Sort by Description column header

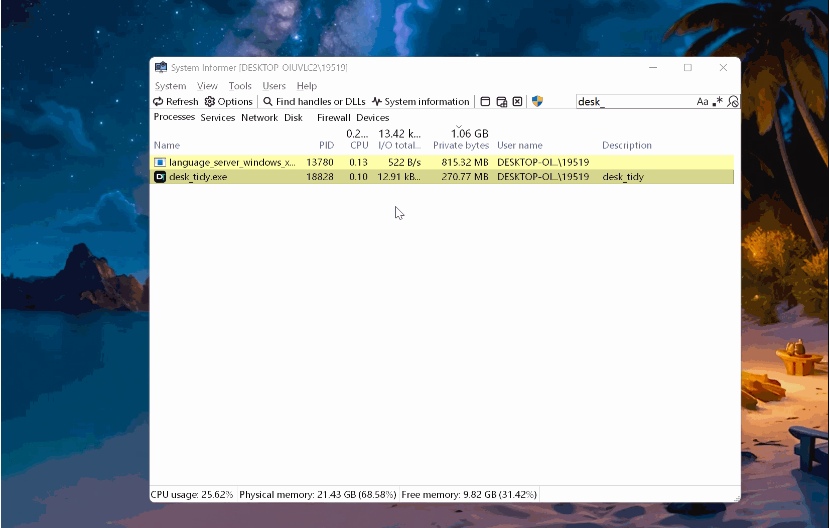click(x=627, y=145)
